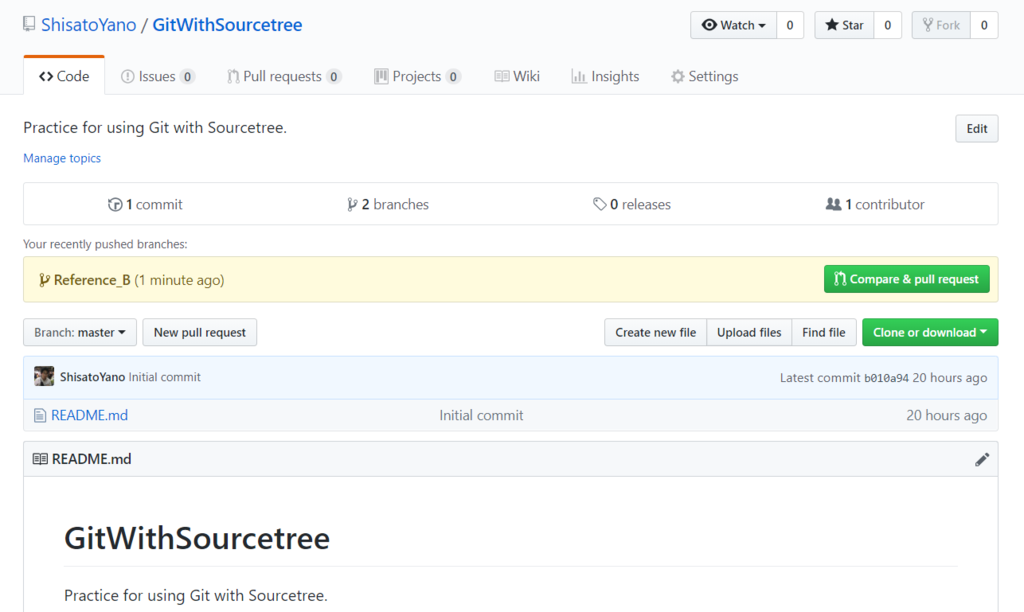View the 0 releases page
1024x612 pixels.
tap(632, 204)
